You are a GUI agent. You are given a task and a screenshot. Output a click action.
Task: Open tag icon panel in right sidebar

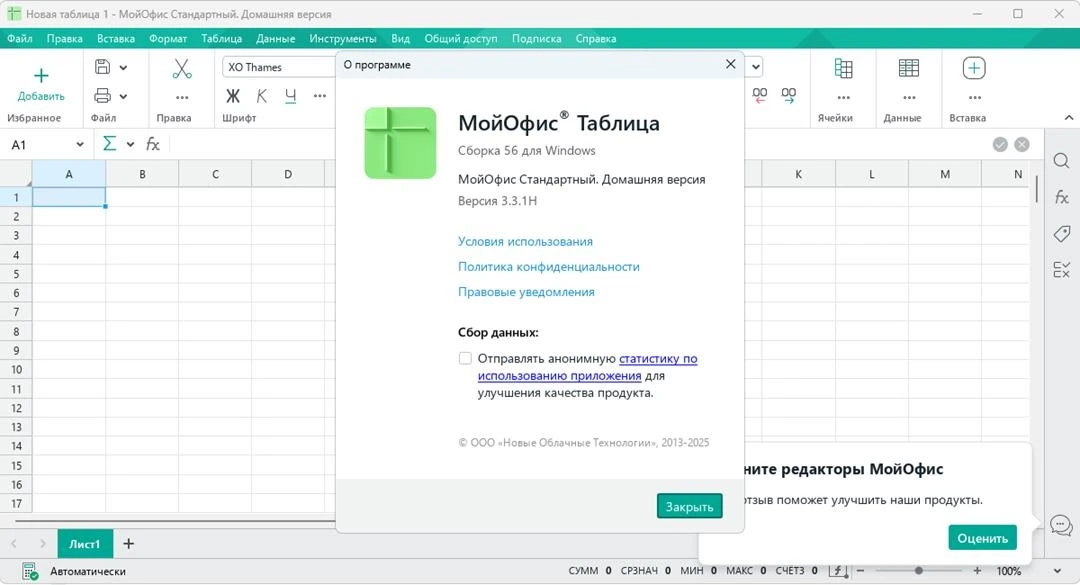(1061, 234)
